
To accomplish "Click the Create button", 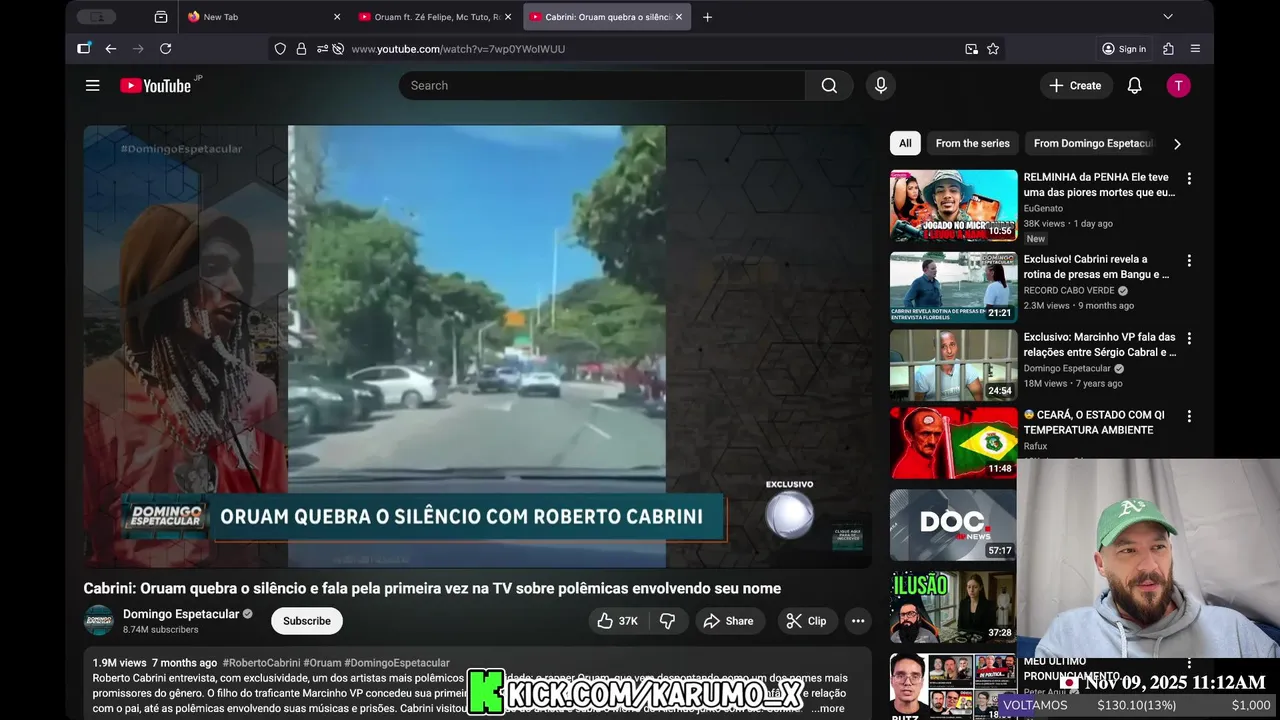I will 1076,86.
